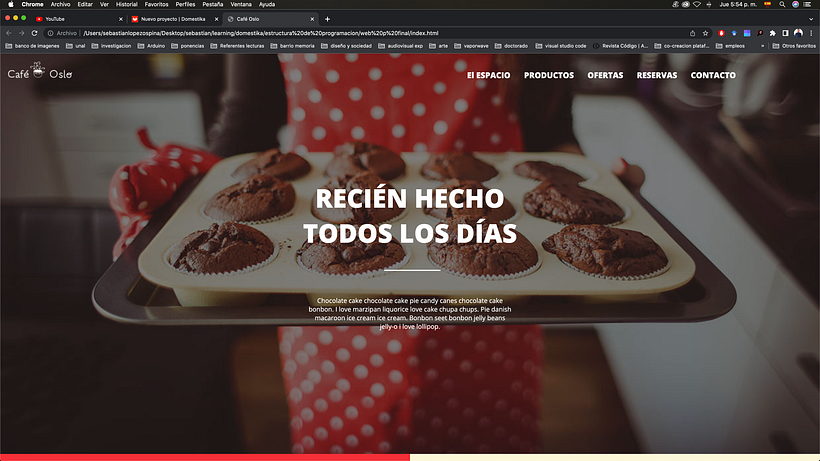Viewport: 820px width, 461px height.
Task: Open the arte bookmark folder
Action: click(438, 46)
